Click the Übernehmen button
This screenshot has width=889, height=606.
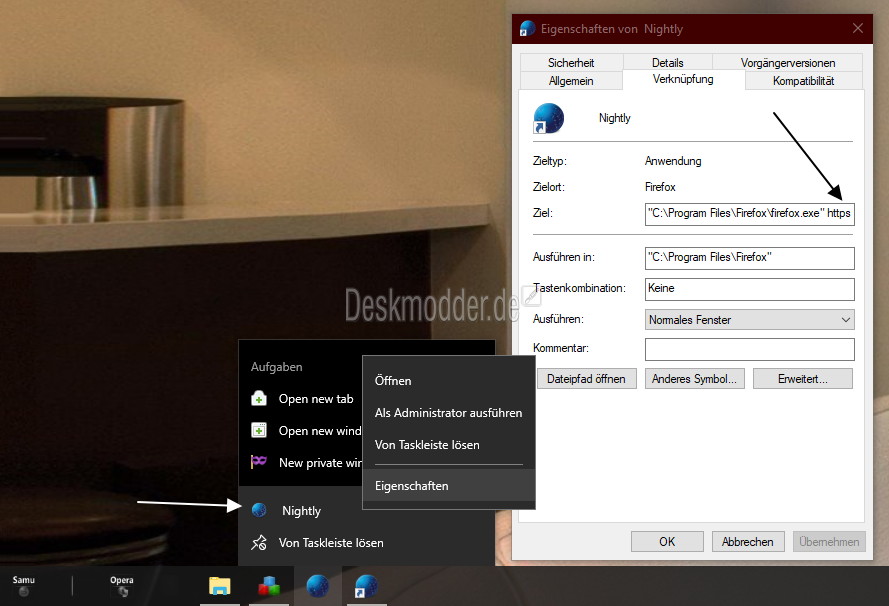[x=829, y=541]
